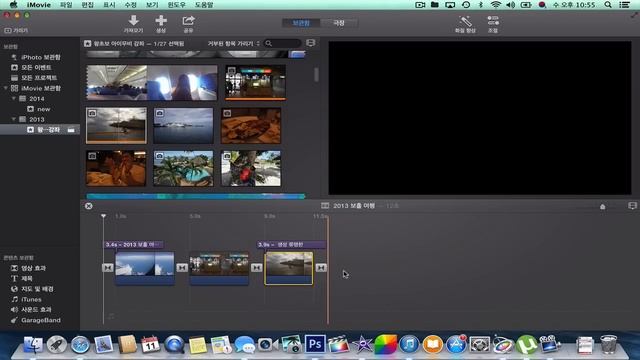Select the purple 3.9s title bar in timeline
The width and height of the screenshot is (640, 360).
pyautogui.click(x=291, y=244)
